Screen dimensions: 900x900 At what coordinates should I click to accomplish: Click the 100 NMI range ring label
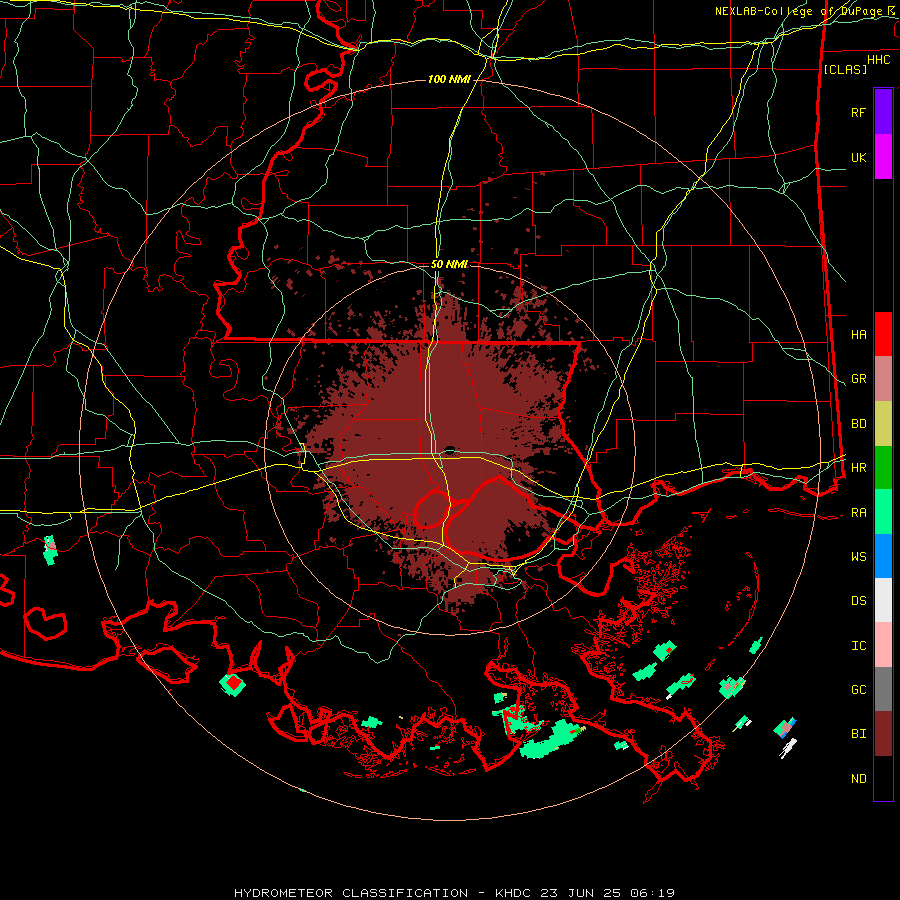tap(449, 79)
